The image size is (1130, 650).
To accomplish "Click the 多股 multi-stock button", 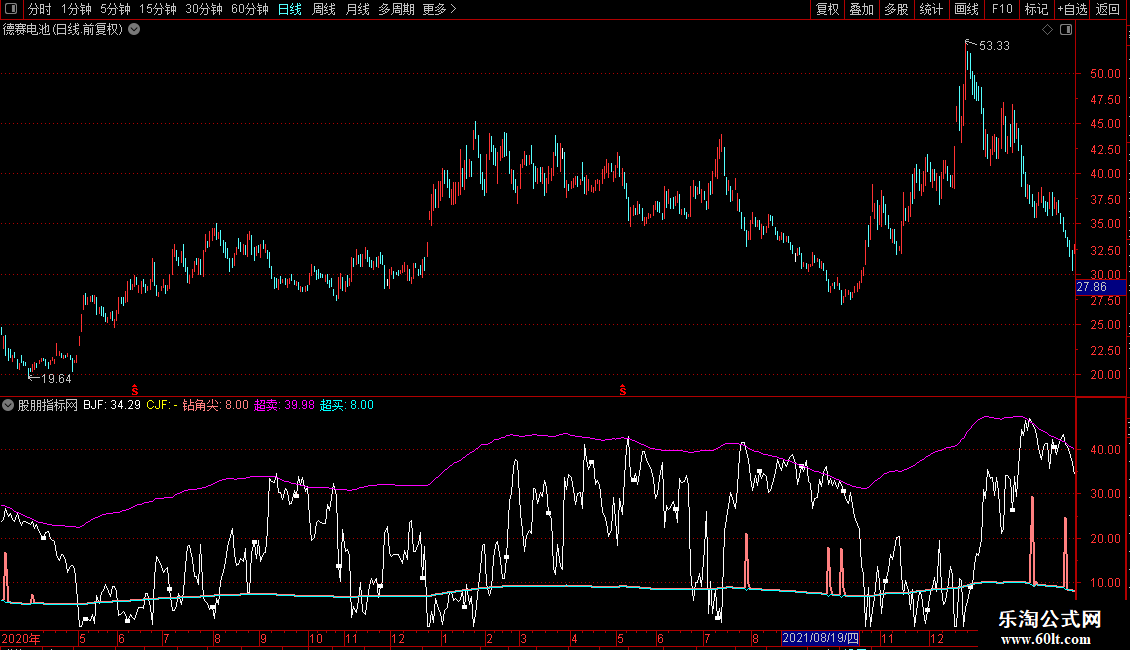I will [x=897, y=9].
